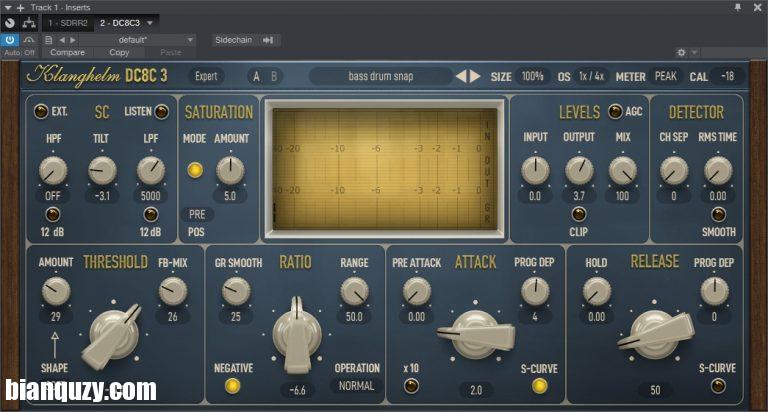The height and width of the screenshot is (412, 768).
Task: Change CAL -18 calibration value
Action: (x=727, y=76)
